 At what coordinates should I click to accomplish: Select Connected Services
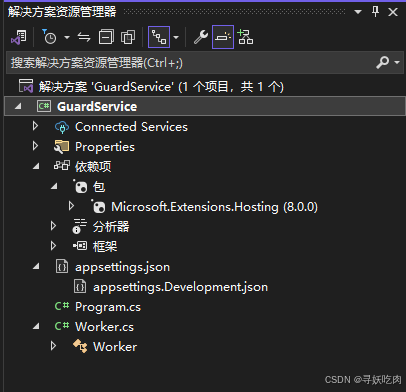[x=131, y=127]
